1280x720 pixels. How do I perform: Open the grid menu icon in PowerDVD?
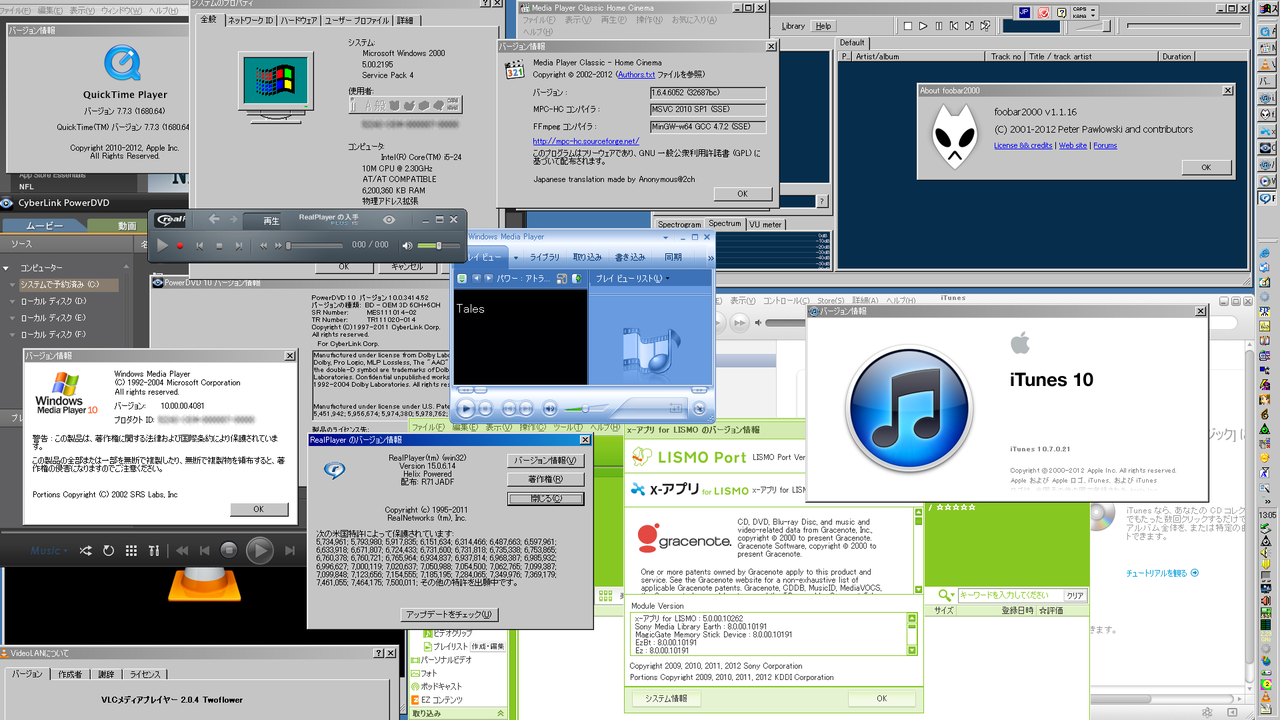click(131, 551)
